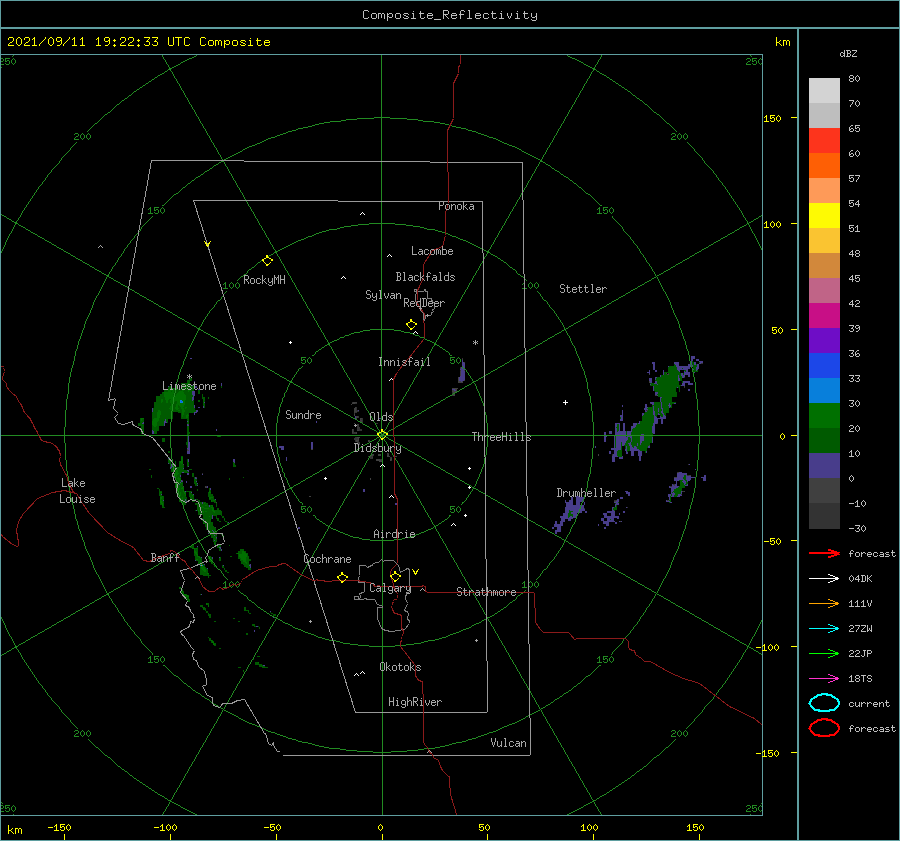Image resolution: width=900 pixels, height=841 pixels.
Task: Click the Sundre town label
Action: pyautogui.click(x=303, y=414)
